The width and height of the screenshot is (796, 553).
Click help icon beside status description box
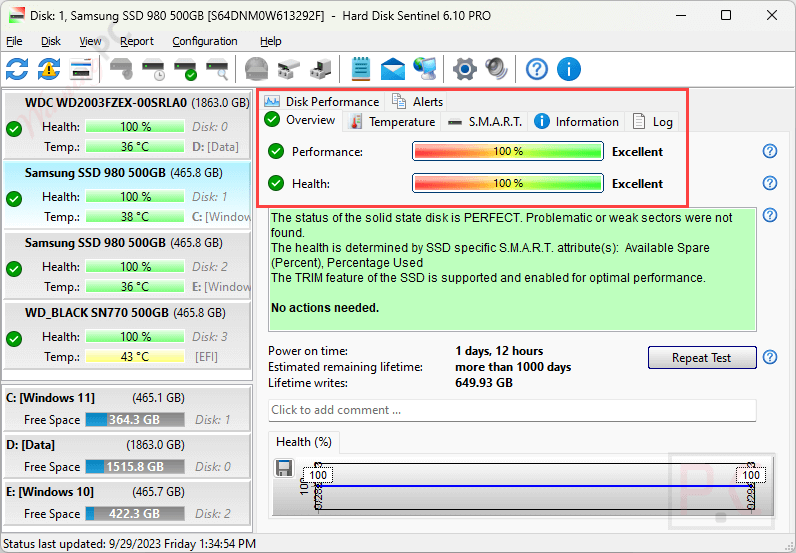pyautogui.click(x=770, y=215)
